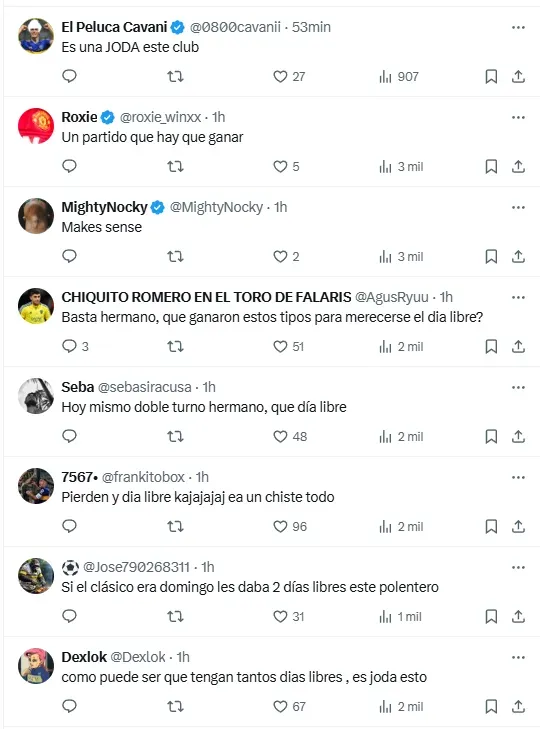
Task: Bookmark El Peluca Cavani's tweet
Action: click(x=491, y=77)
